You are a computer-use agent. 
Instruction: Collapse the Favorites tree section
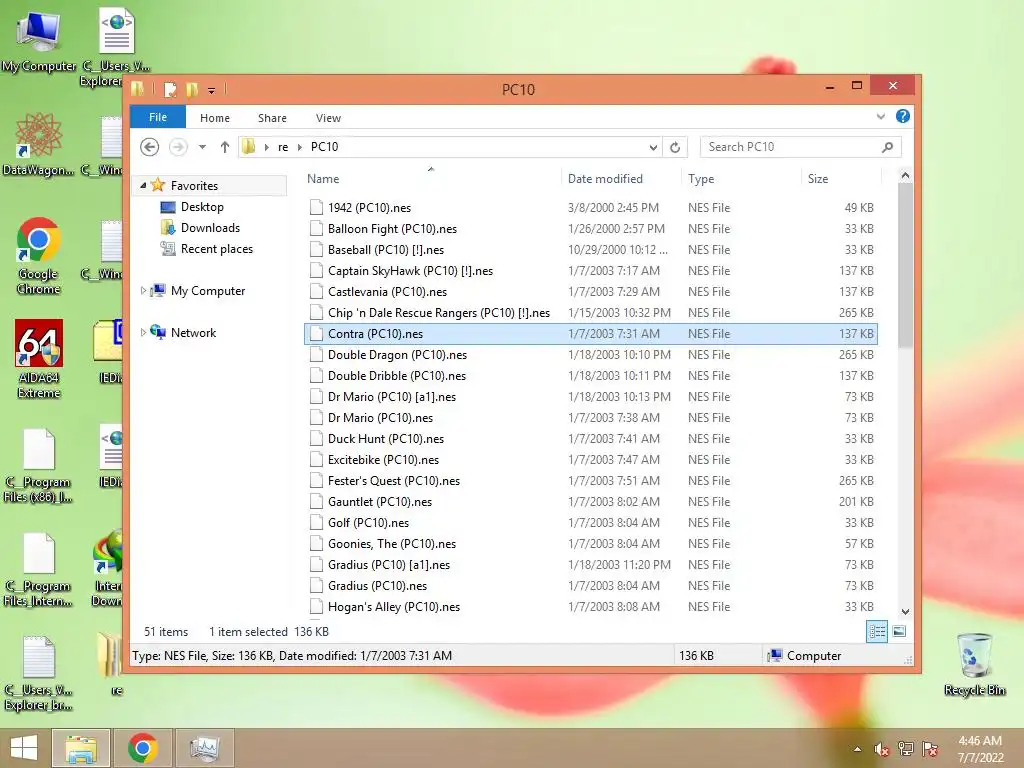[x=143, y=185]
